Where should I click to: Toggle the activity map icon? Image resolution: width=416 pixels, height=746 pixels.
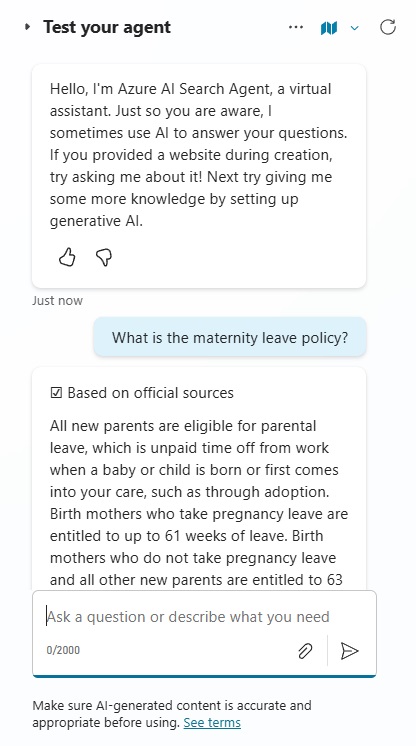click(329, 28)
